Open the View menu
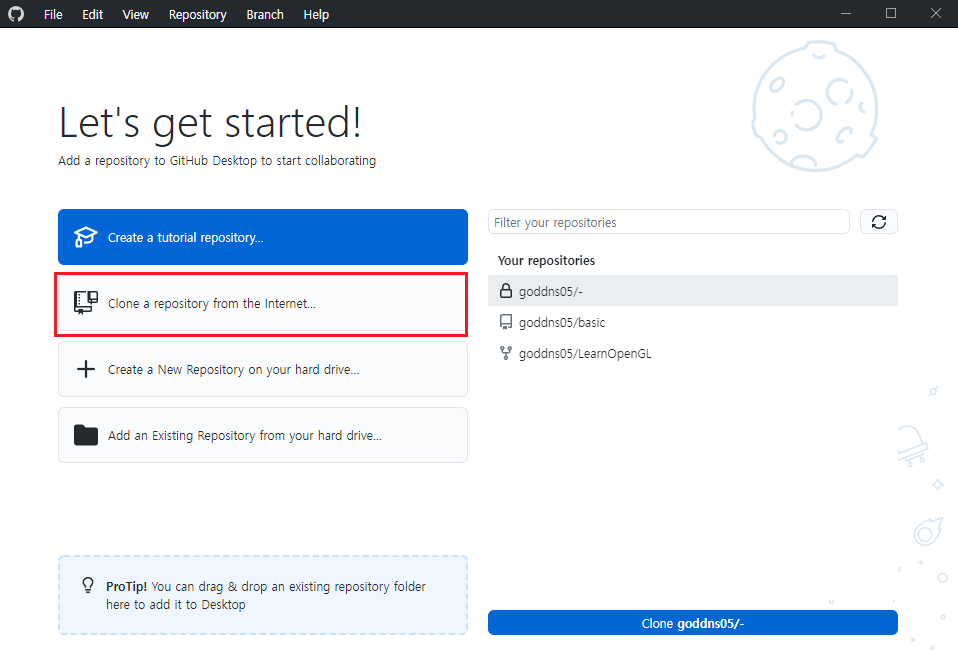 click(136, 15)
